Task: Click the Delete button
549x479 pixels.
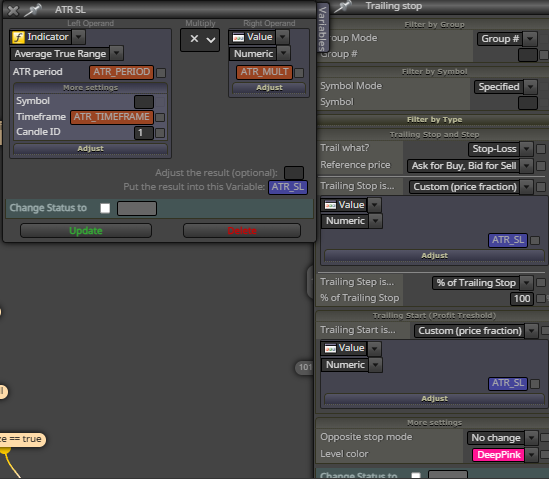Action: coord(242,231)
